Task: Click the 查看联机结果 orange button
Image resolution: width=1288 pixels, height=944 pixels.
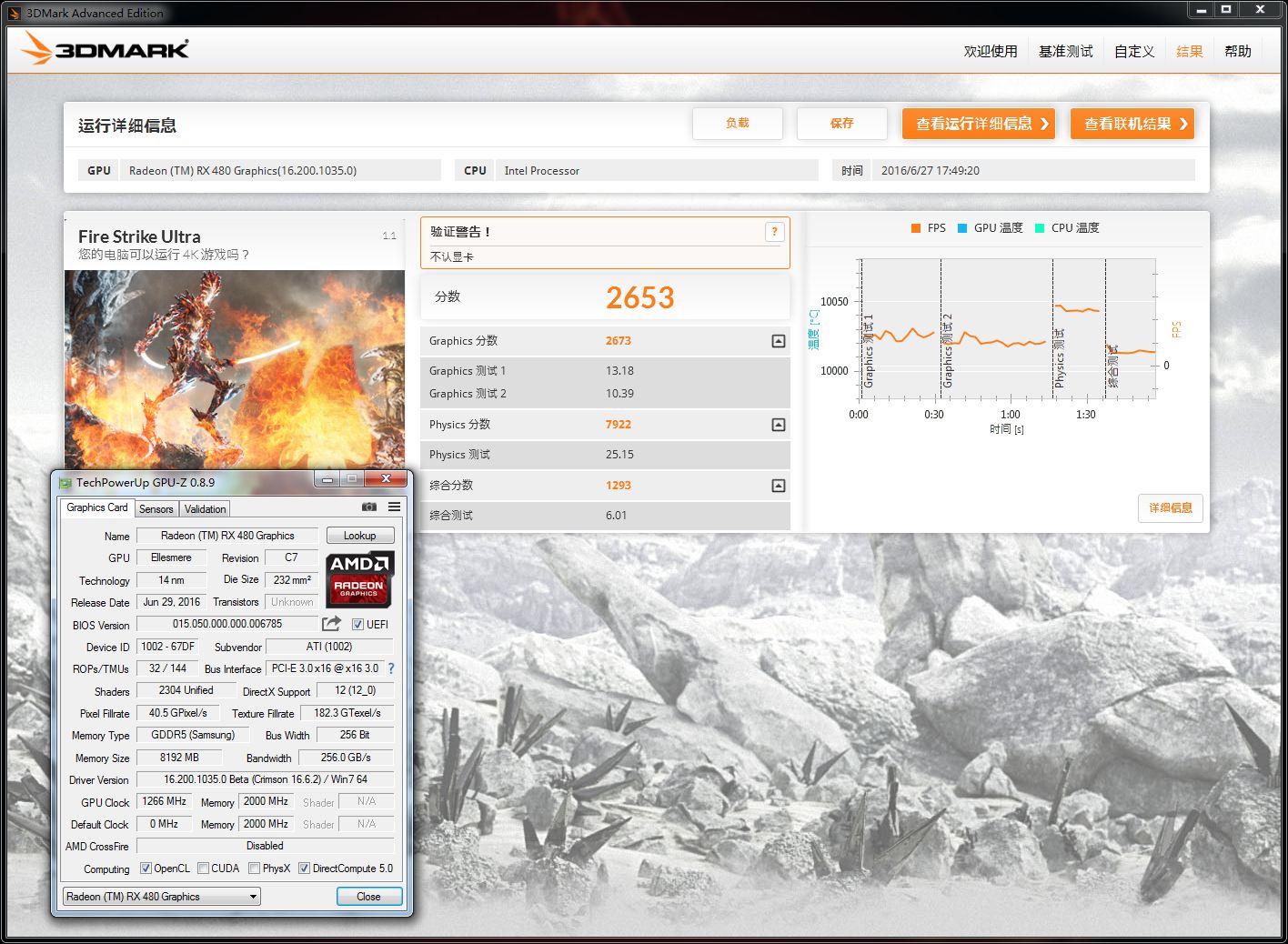Action: pyautogui.click(x=1132, y=124)
